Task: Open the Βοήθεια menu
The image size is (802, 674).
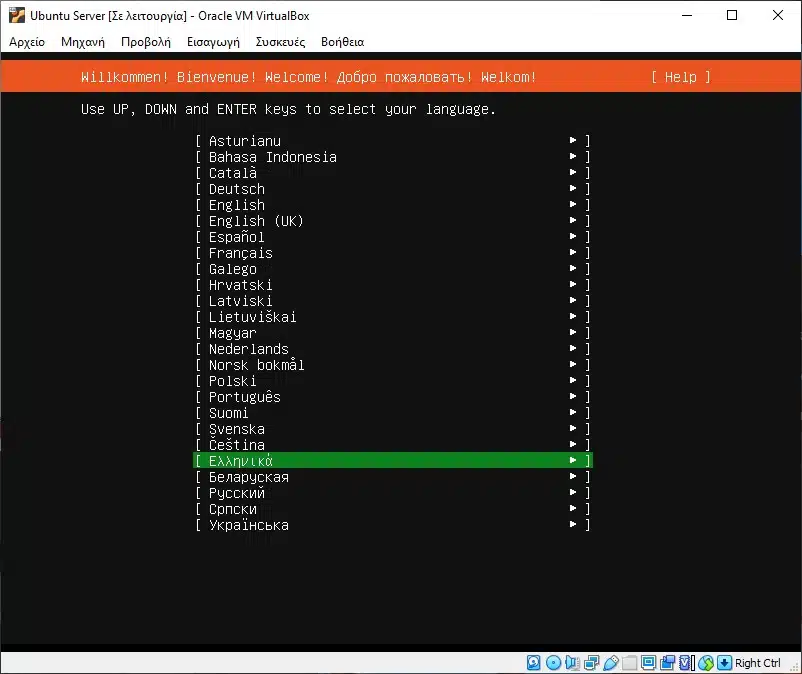Action: tap(343, 42)
